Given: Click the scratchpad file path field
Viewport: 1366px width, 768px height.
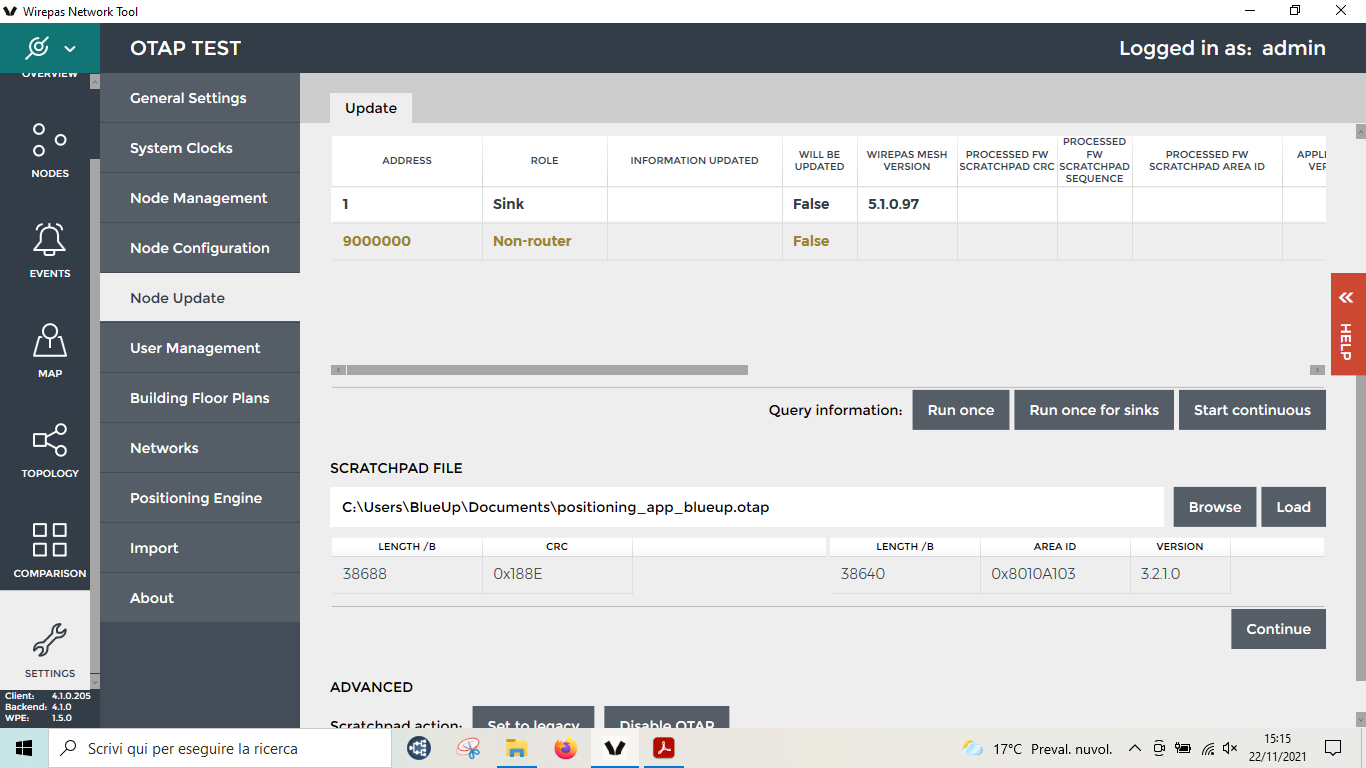Looking at the screenshot, I should (x=746, y=507).
